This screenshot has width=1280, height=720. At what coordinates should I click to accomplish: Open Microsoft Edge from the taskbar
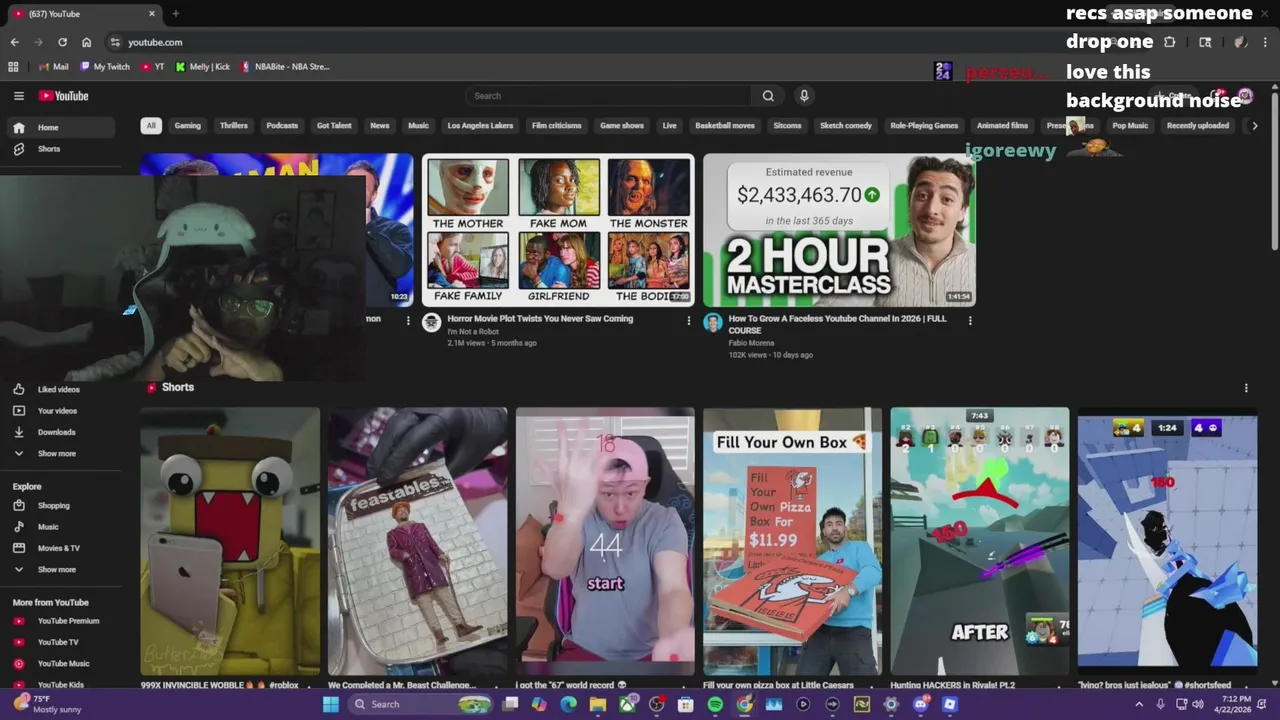tap(568, 704)
